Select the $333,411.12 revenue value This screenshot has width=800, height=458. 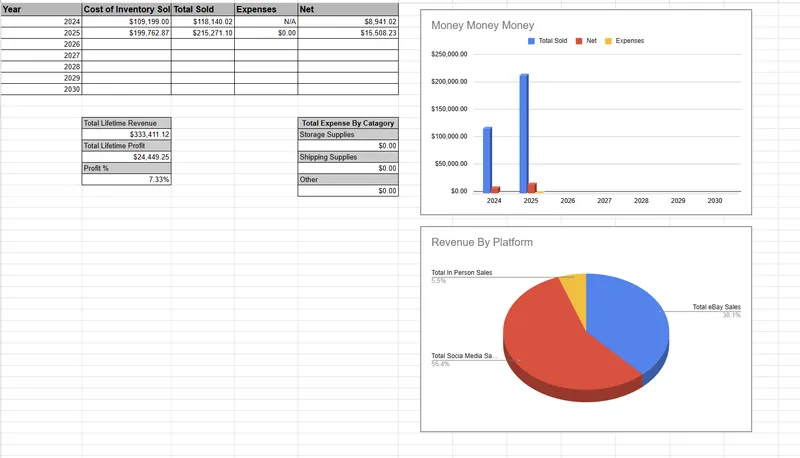127,134
